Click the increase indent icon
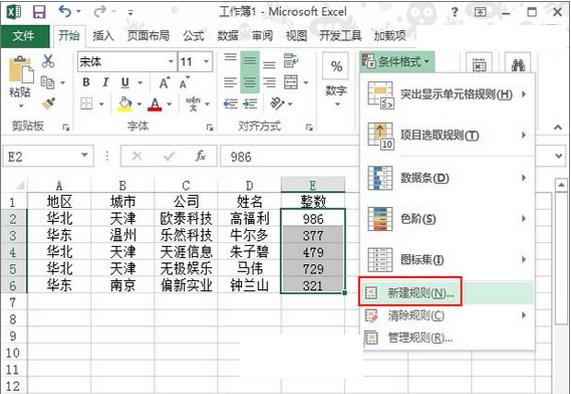The image size is (571, 394). (x=250, y=104)
